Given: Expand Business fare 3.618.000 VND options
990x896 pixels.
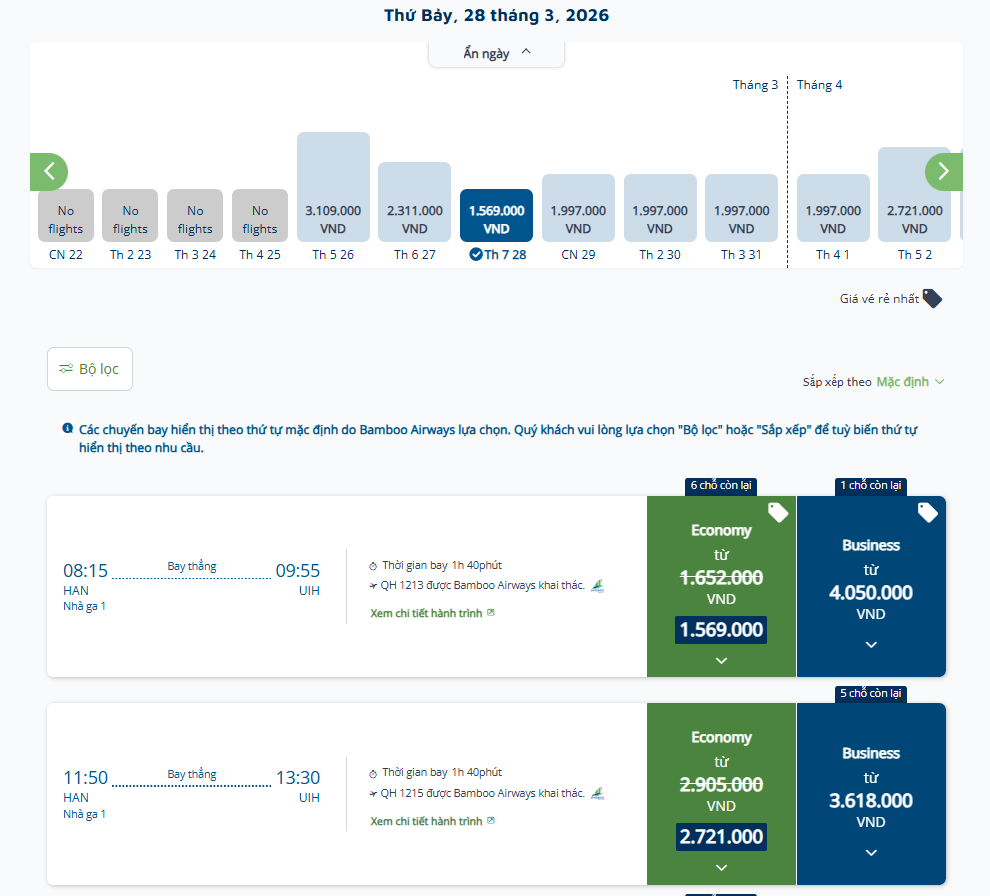Looking at the screenshot, I should point(871,852).
